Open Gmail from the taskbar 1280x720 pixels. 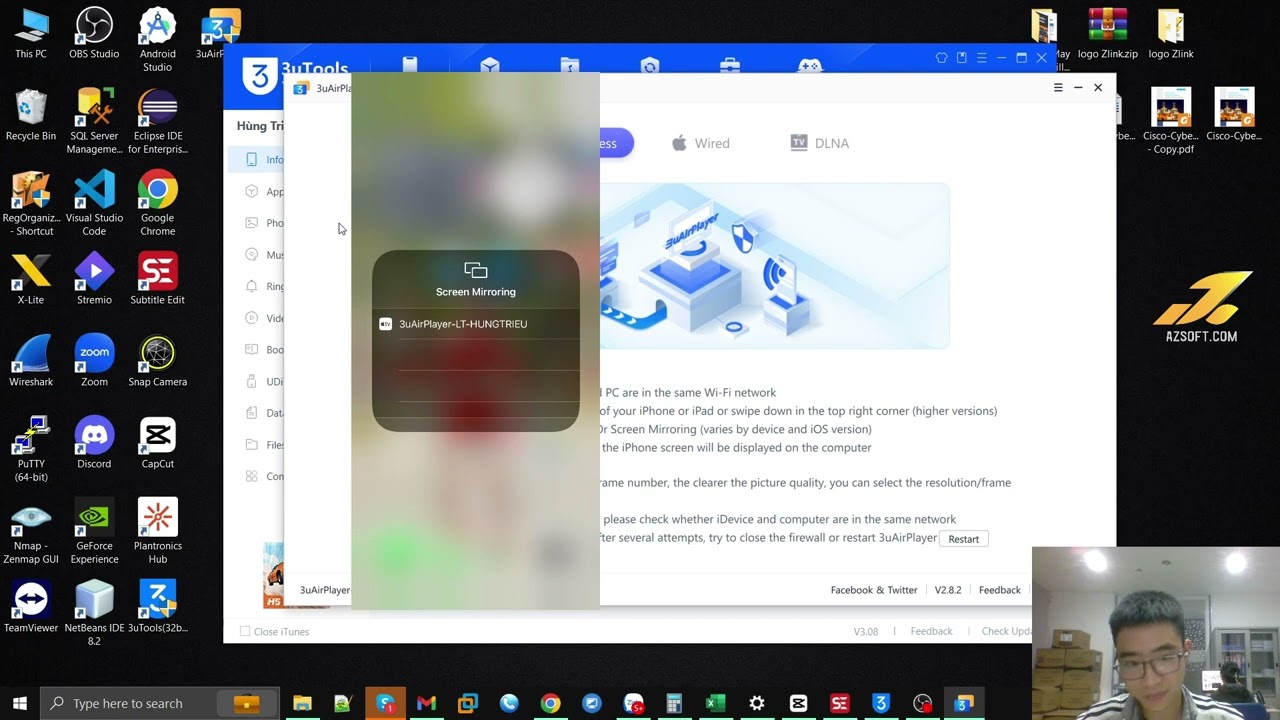426,703
